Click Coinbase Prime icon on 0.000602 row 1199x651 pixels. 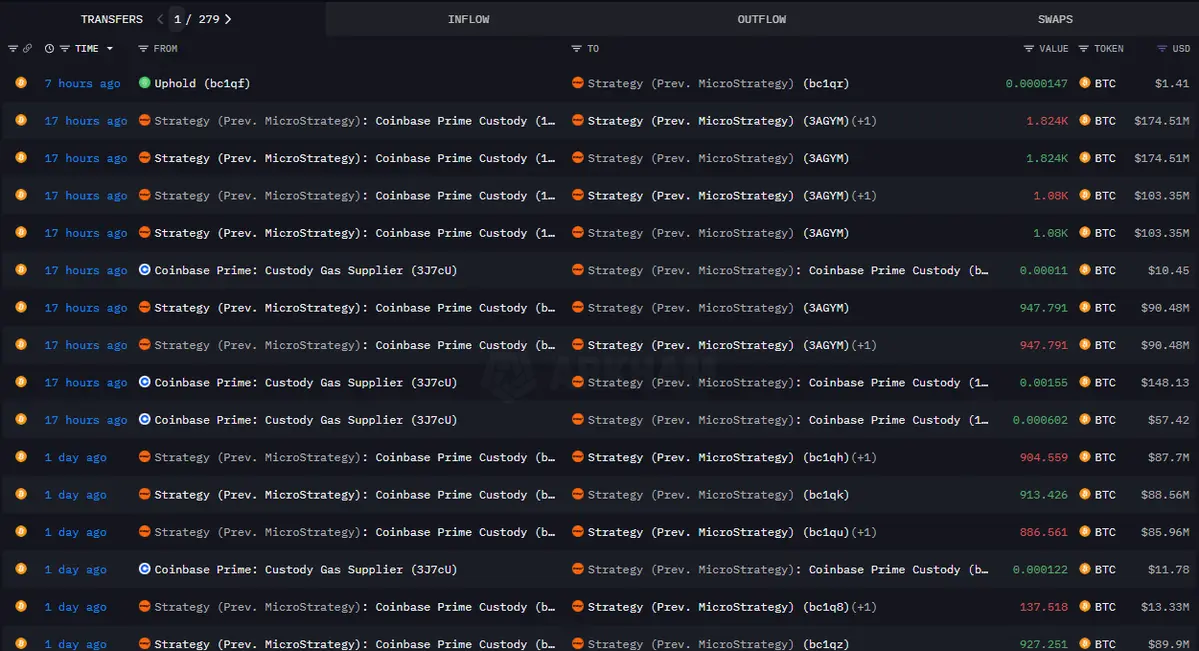[x=145, y=419]
